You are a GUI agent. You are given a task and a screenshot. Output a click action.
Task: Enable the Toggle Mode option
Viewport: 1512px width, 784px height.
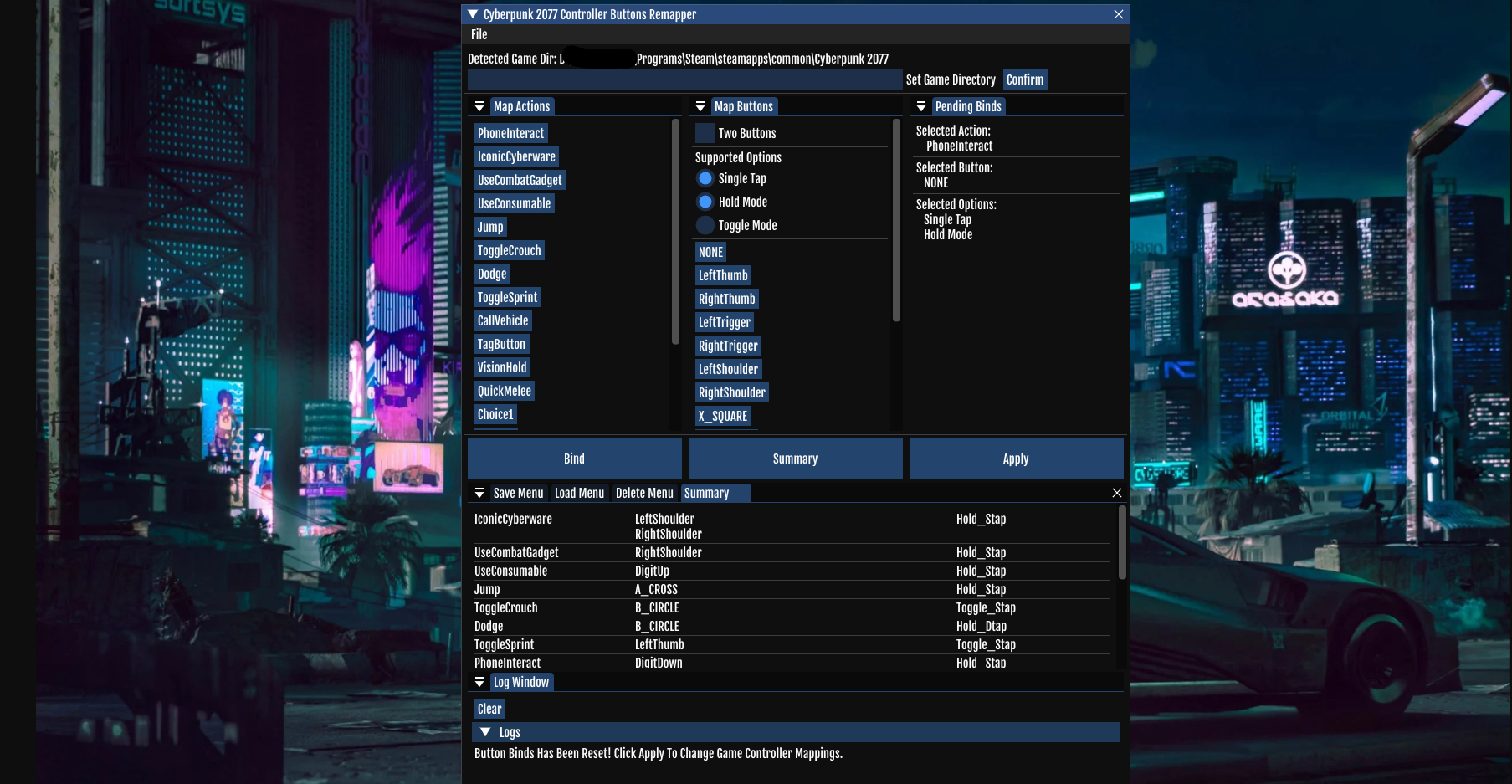[705, 225]
